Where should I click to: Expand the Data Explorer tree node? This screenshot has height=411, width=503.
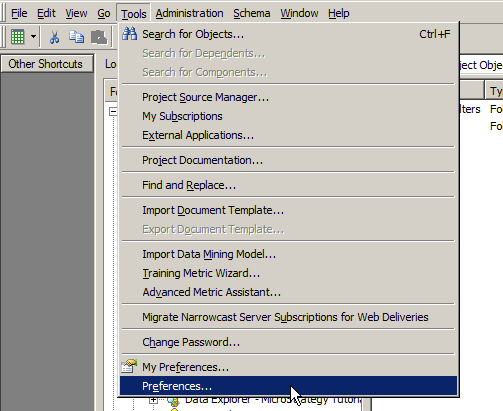click(153, 399)
